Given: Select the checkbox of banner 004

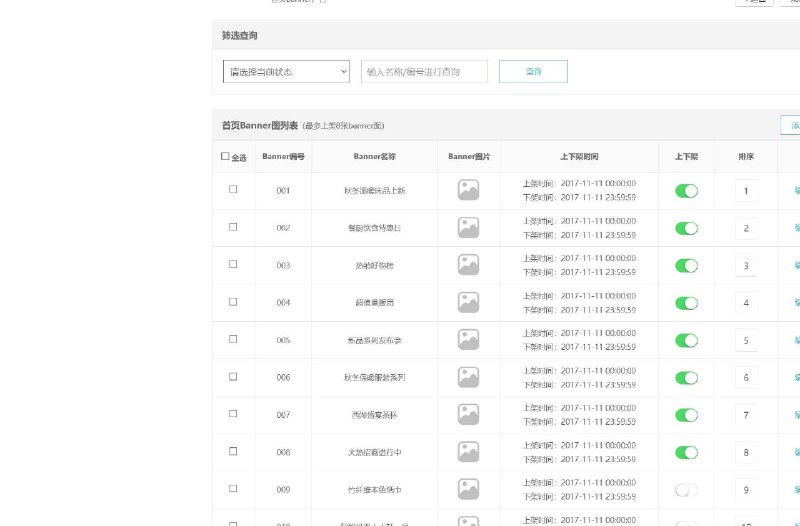Looking at the screenshot, I should pos(233,302).
